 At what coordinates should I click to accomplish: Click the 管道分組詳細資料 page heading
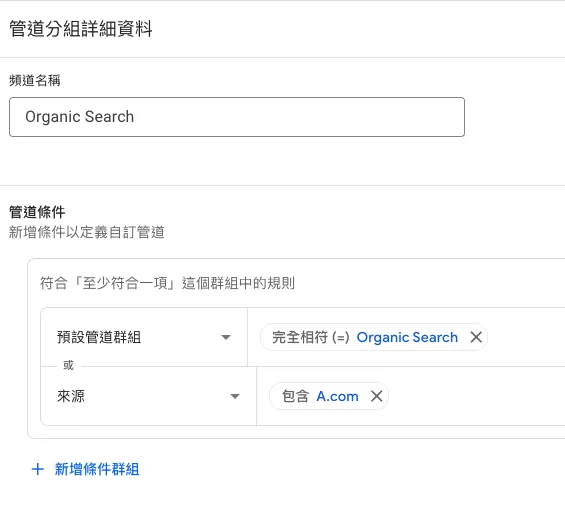click(81, 29)
